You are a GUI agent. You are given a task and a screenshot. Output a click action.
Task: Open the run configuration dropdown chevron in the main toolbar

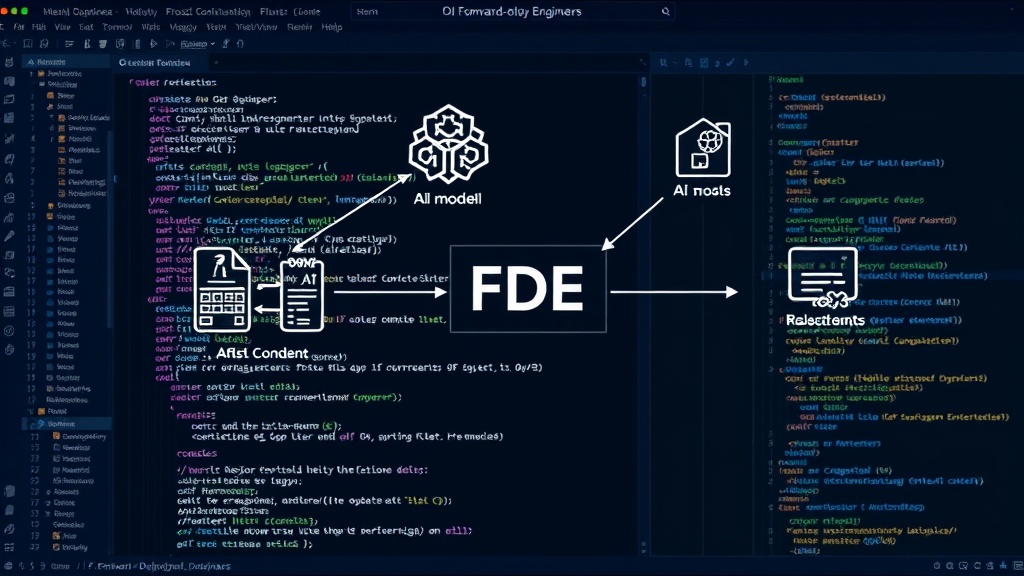(212, 44)
